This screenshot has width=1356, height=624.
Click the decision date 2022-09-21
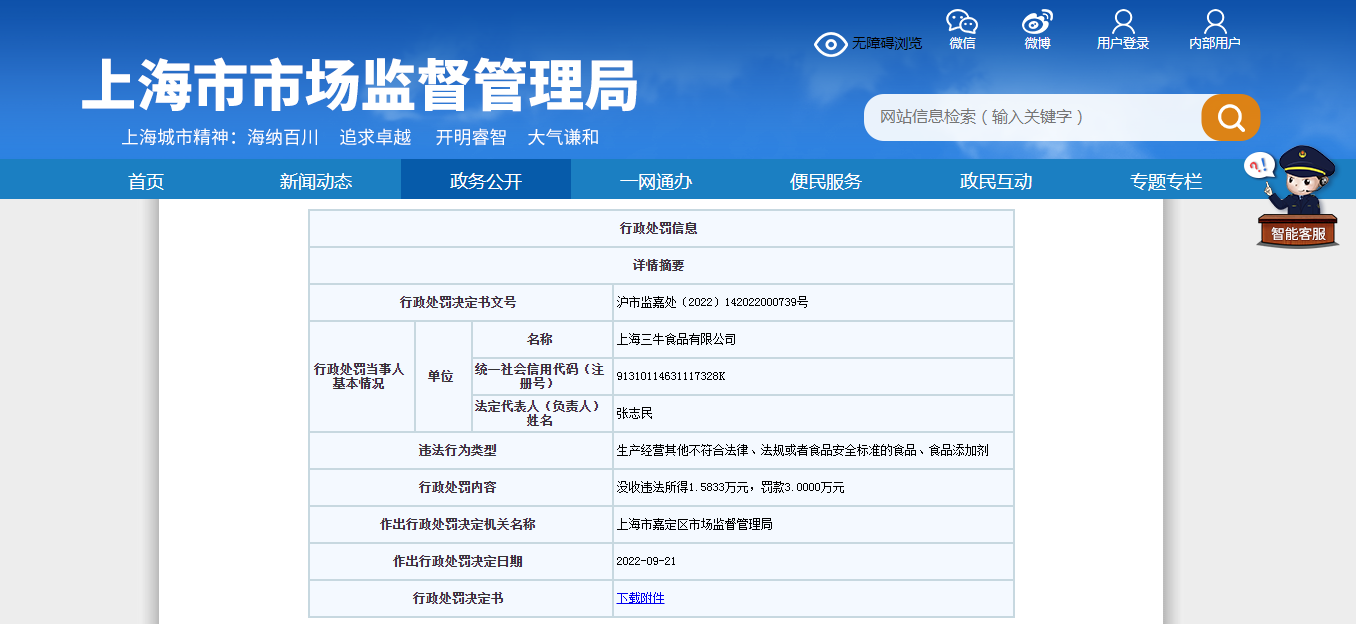click(x=646, y=561)
